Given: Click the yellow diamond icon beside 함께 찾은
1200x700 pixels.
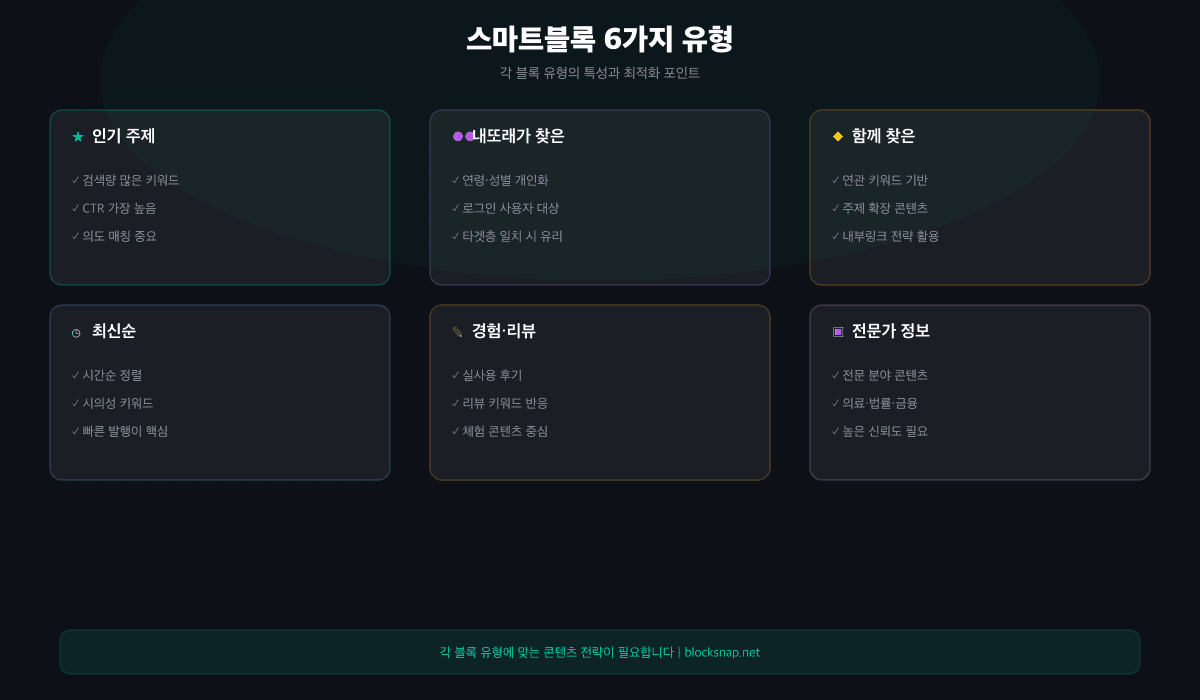Looking at the screenshot, I should click(x=838, y=136).
